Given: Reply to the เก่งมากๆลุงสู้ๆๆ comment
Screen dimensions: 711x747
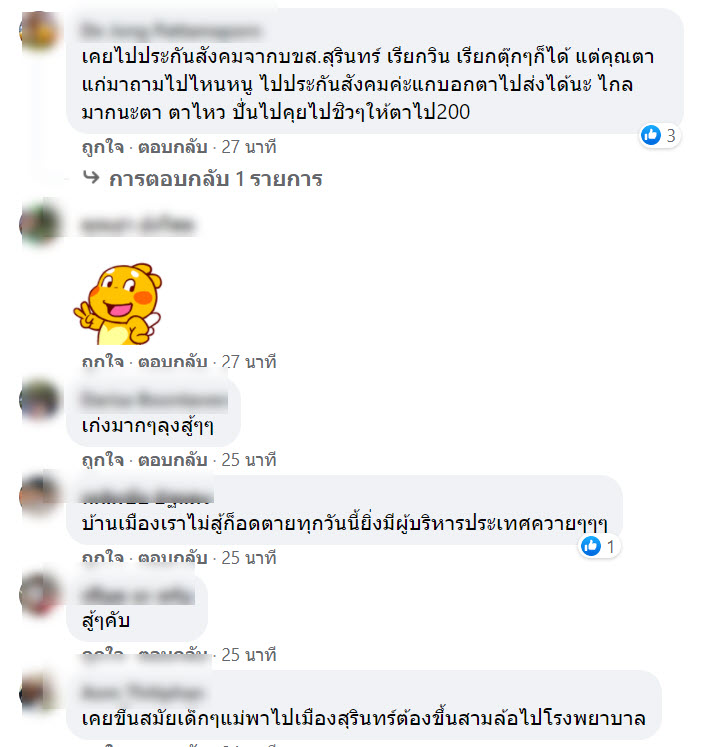Looking at the screenshot, I should 173,460.
